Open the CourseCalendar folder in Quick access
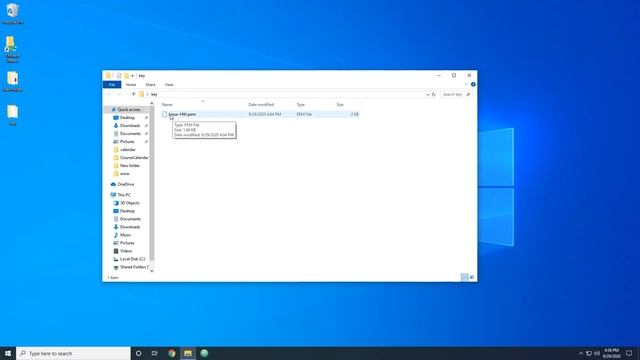Viewport: 640px width, 360px height. coord(134,158)
